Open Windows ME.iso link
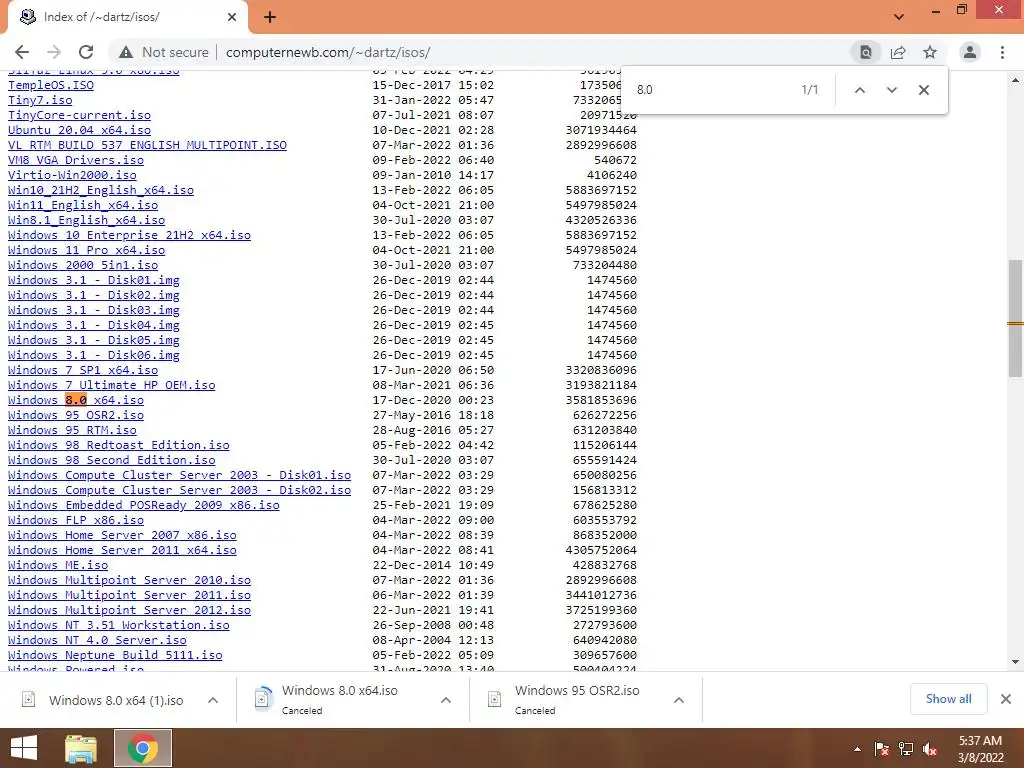The image size is (1024, 768). [58, 566]
